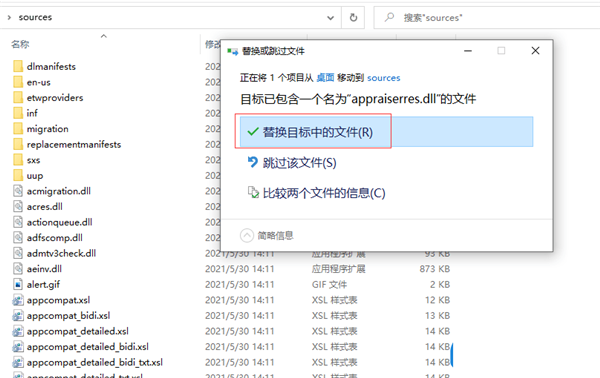
Task: Select the alert.gif image file icon
Action: (18, 284)
